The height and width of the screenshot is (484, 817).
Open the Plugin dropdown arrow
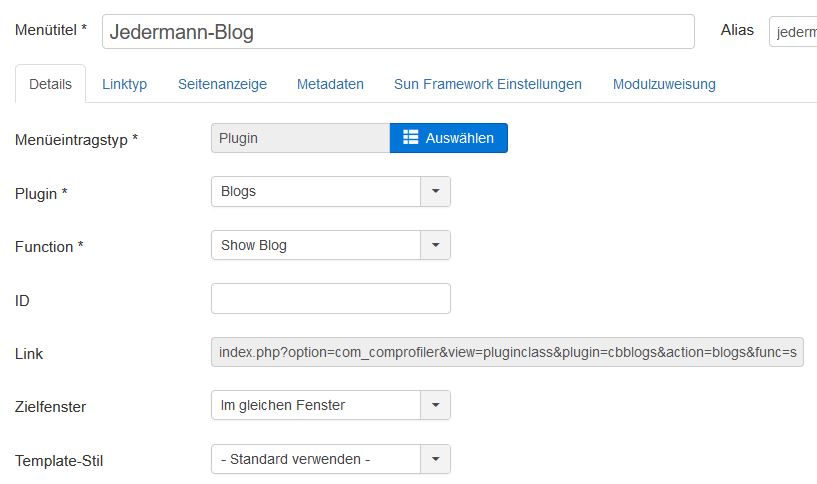436,191
